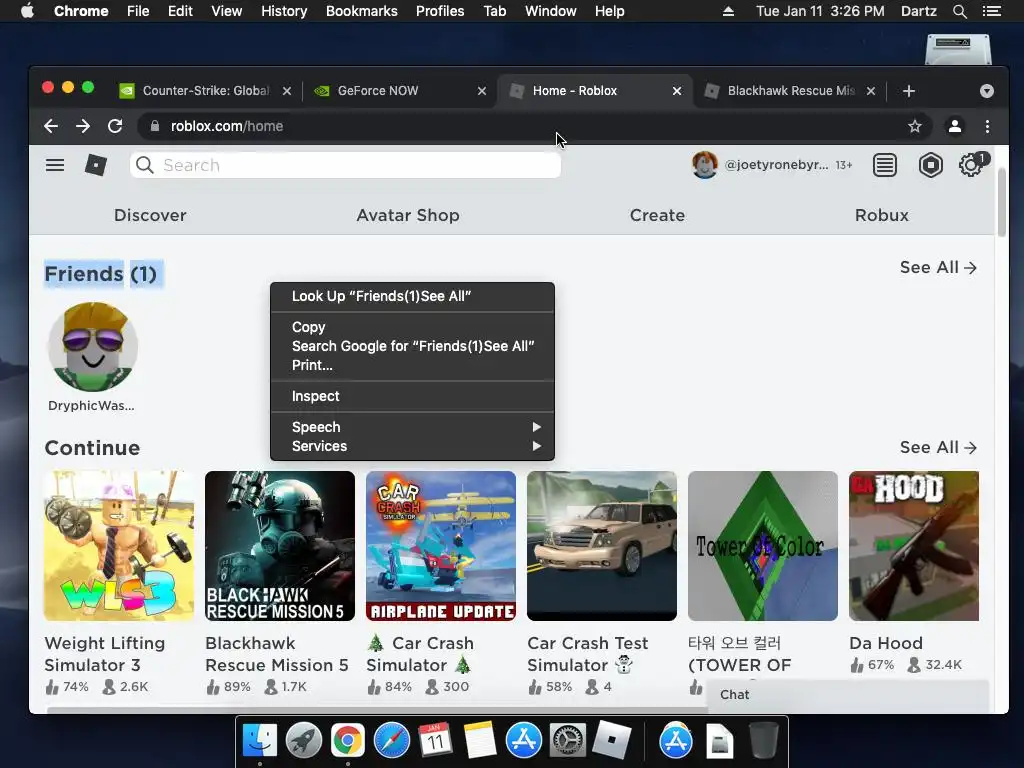Open the Roblox app in the Dock
The image size is (1024, 768).
611,741
